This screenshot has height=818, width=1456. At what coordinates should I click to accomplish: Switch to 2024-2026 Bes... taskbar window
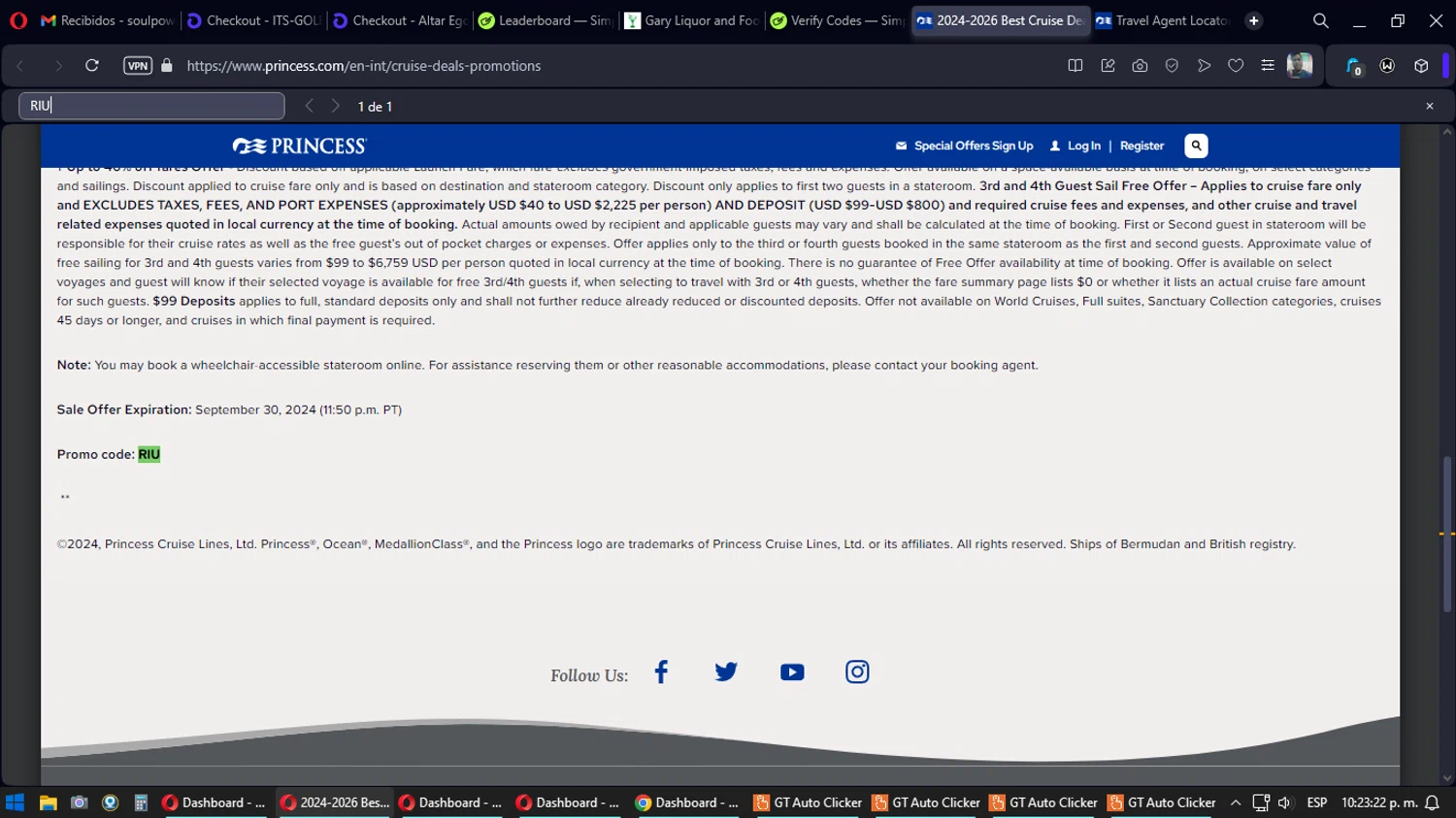[335, 802]
